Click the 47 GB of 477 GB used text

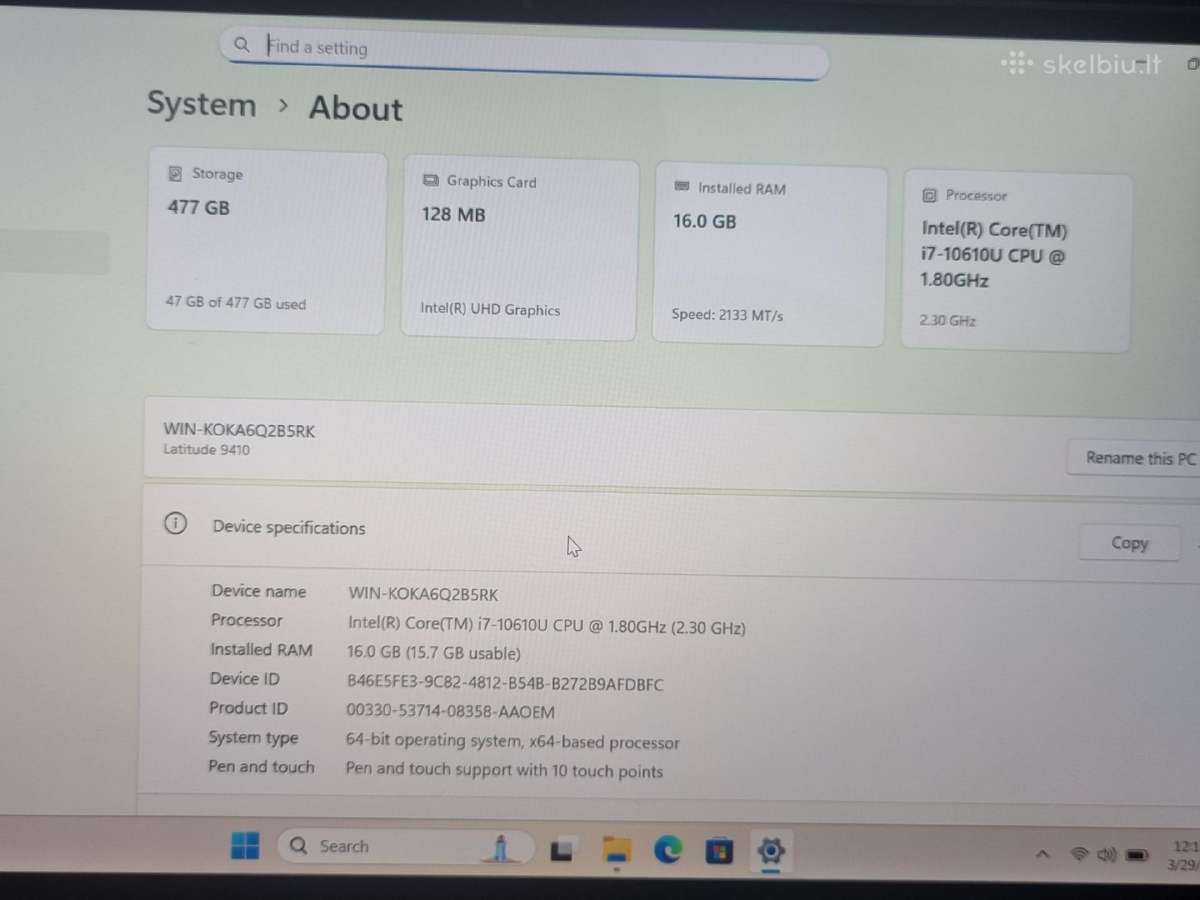click(236, 303)
